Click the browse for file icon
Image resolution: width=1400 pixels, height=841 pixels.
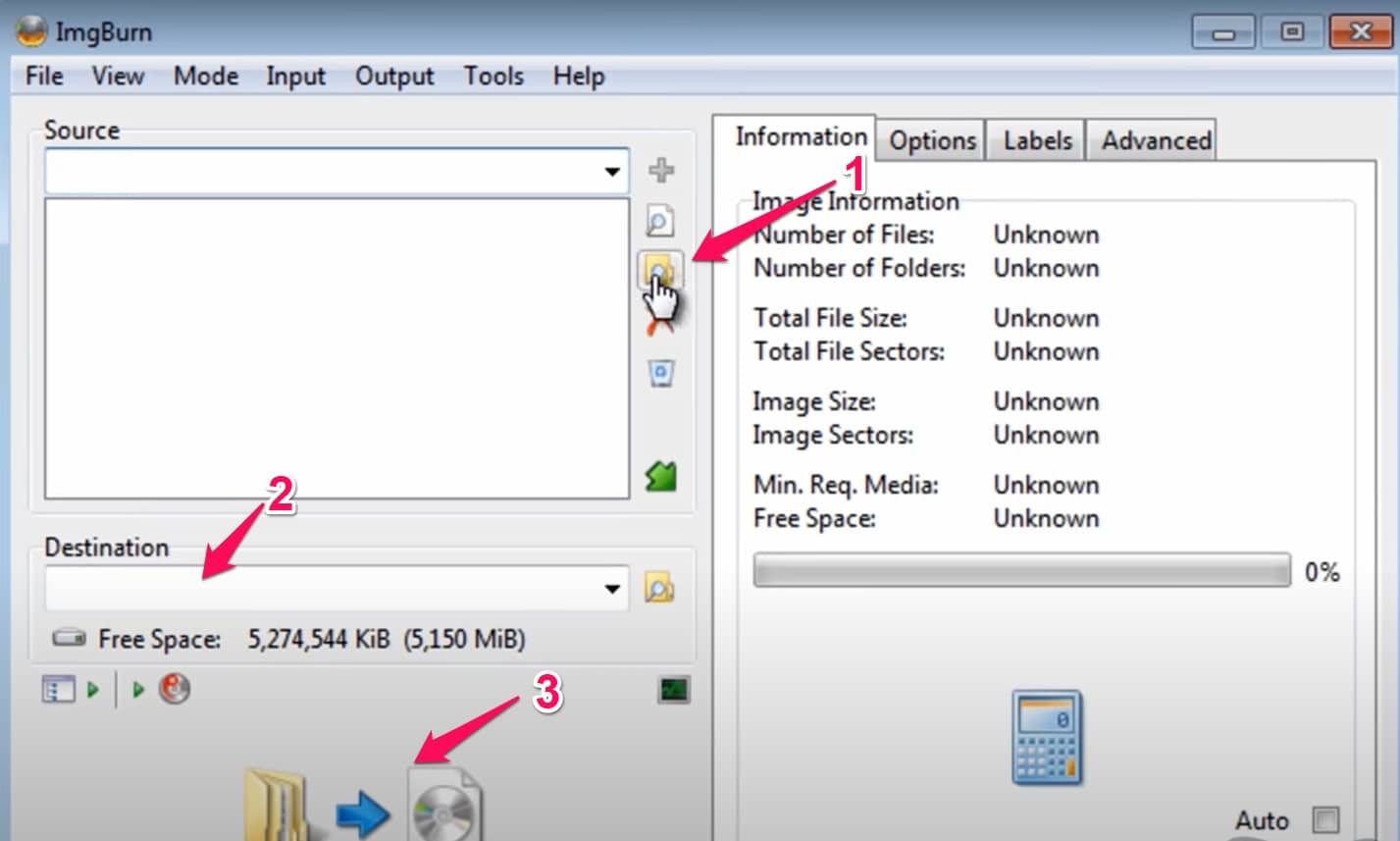660,221
